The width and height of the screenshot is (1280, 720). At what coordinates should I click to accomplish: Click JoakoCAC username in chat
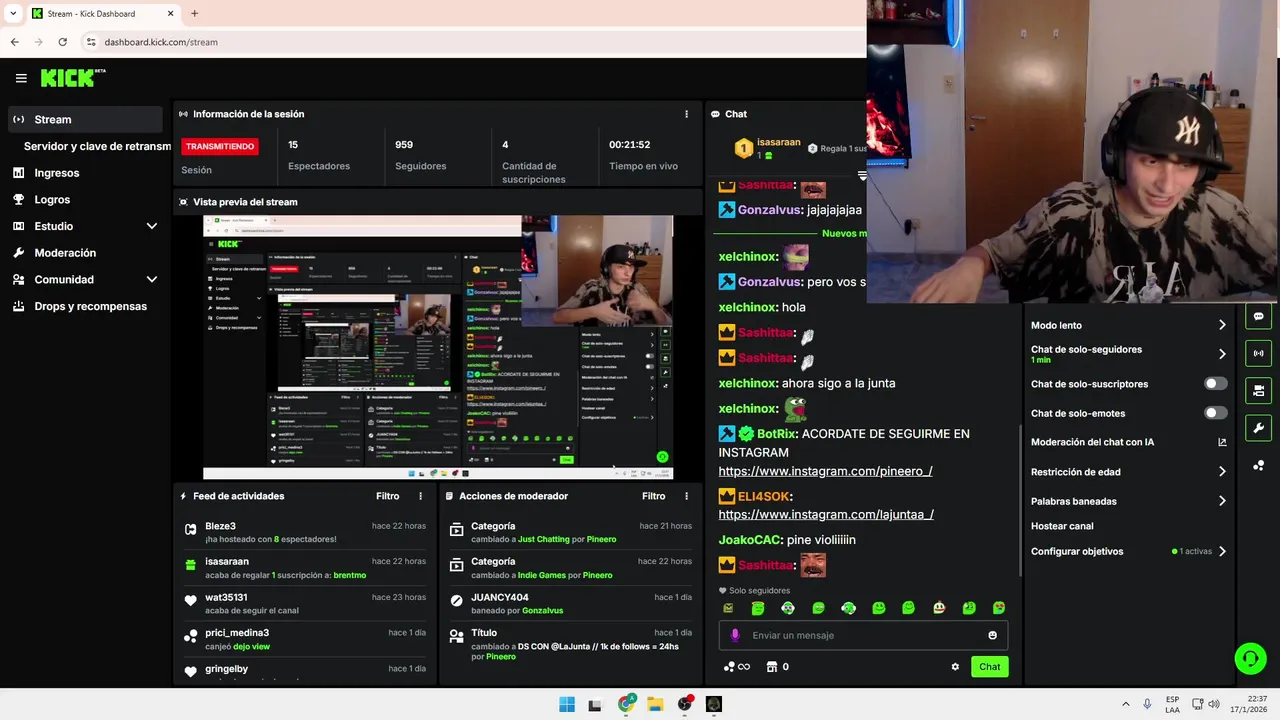749,540
